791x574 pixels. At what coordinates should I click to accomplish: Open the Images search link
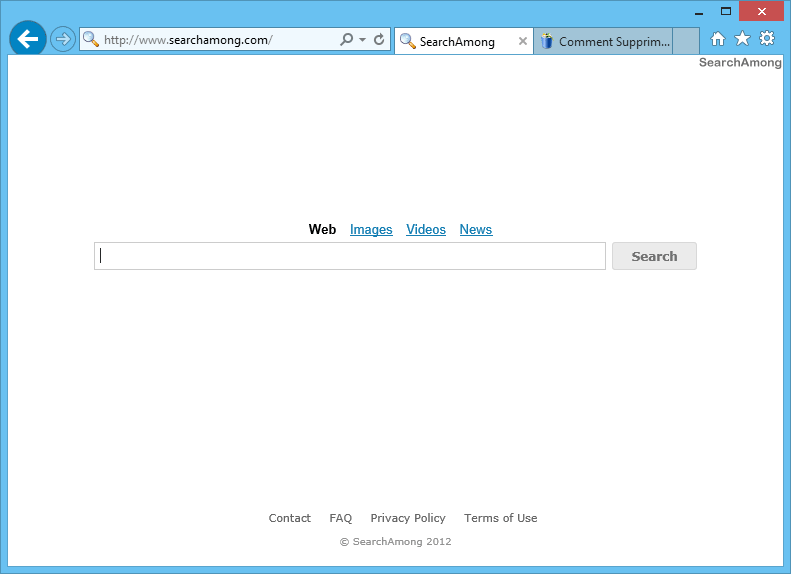(371, 229)
